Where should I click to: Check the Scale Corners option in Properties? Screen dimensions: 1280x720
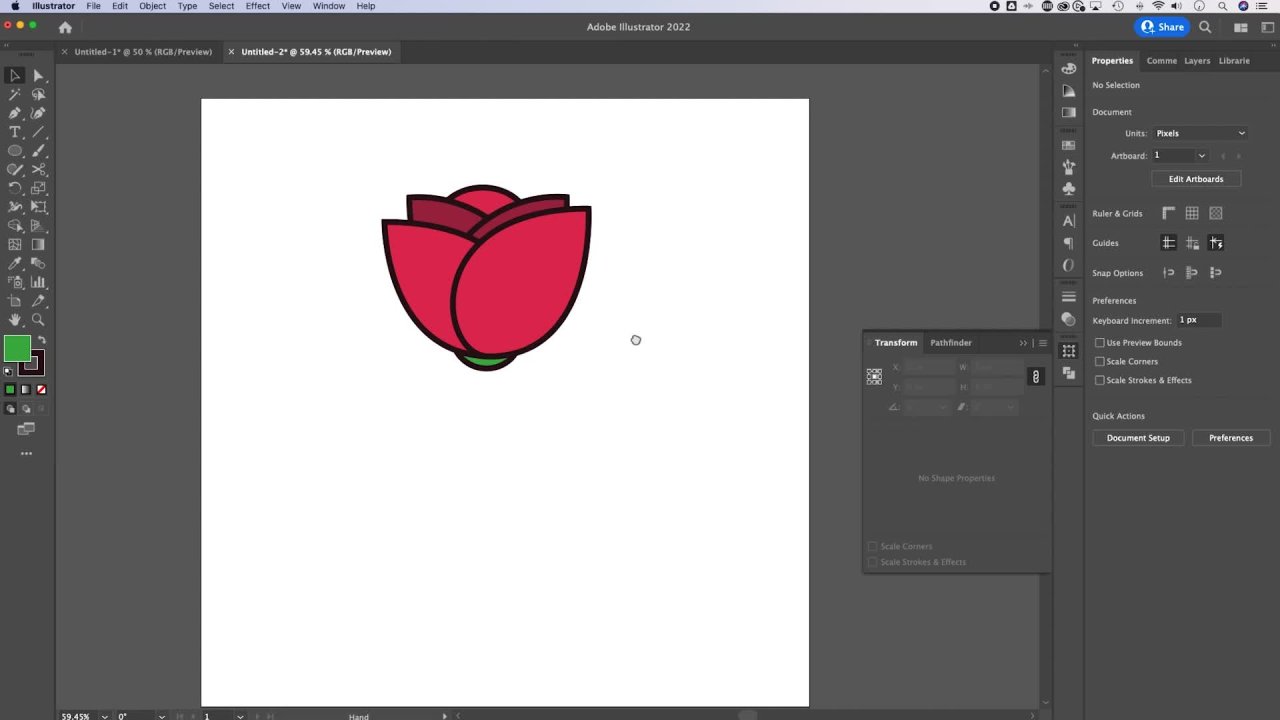point(1100,362)
